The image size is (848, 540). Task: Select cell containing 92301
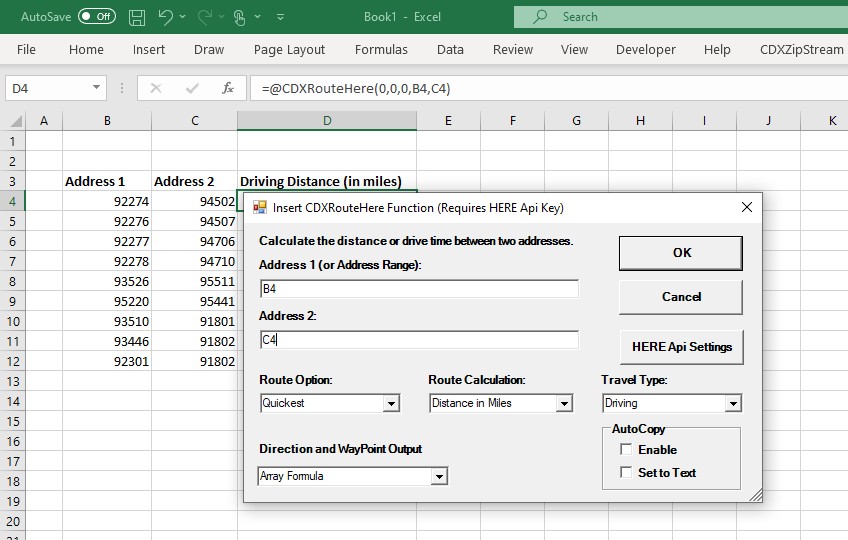click(x=107, y=361)
